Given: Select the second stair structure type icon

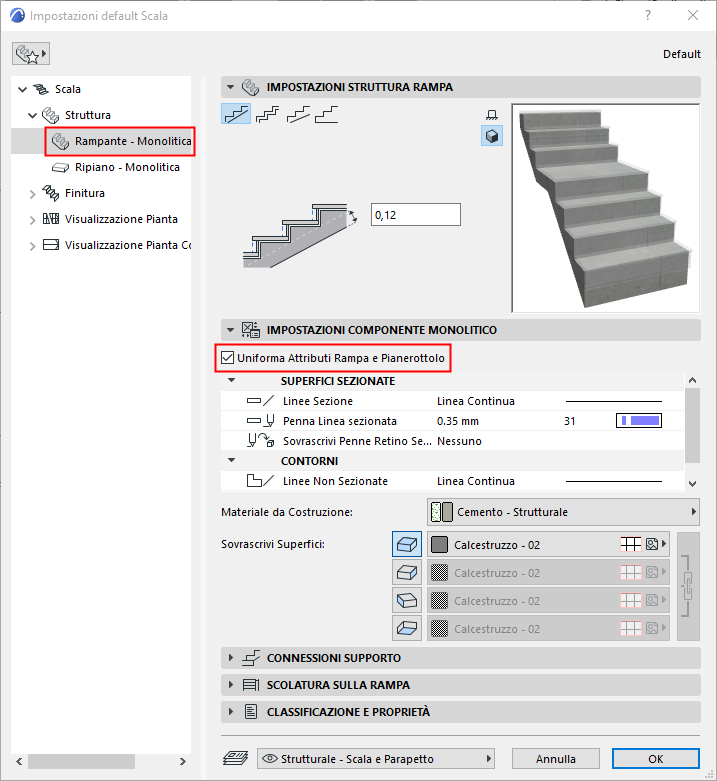Looking at the screenshot, I should [267, 114].
